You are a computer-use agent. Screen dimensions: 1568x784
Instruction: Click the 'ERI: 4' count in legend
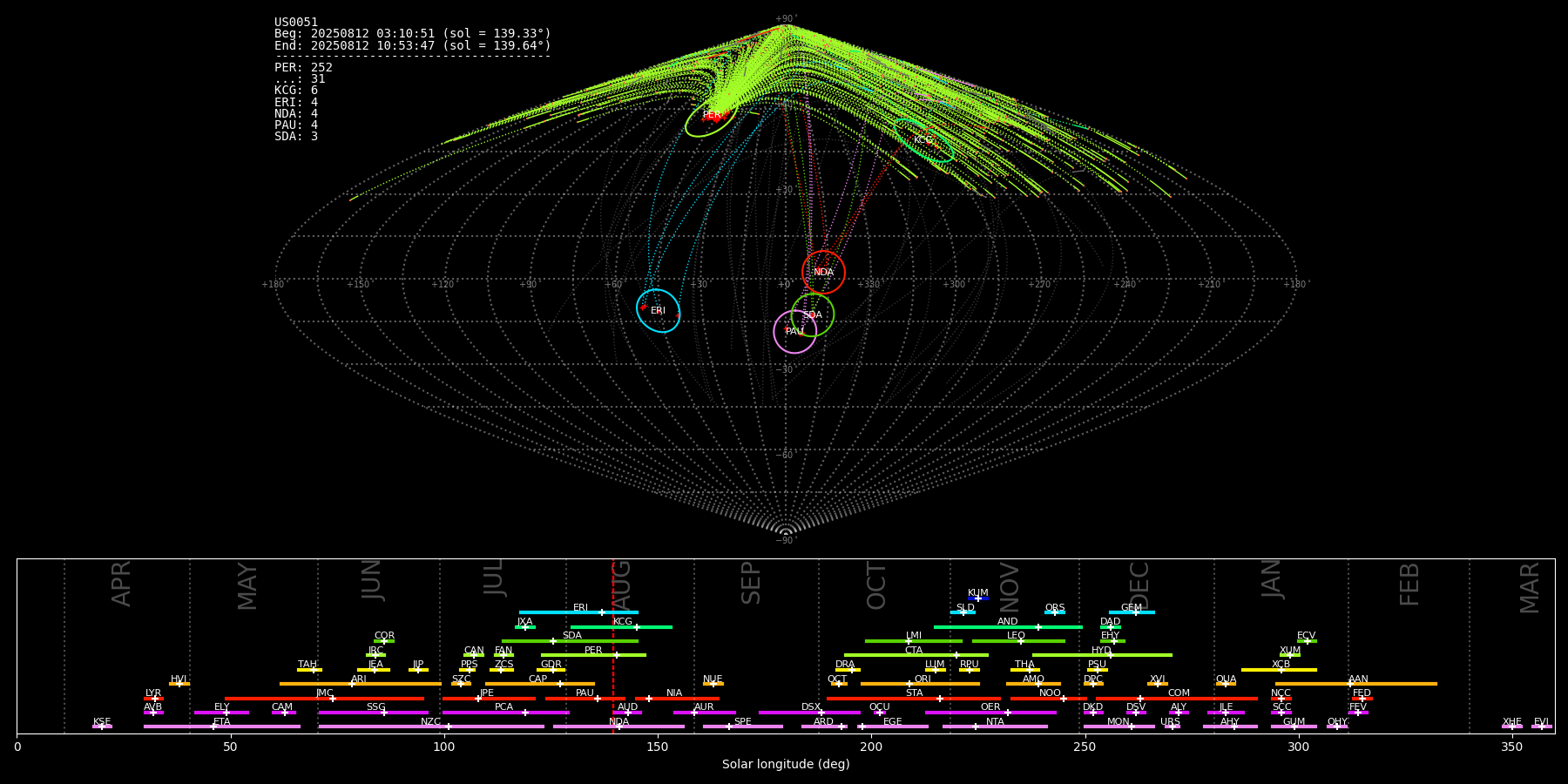[296, 102]
